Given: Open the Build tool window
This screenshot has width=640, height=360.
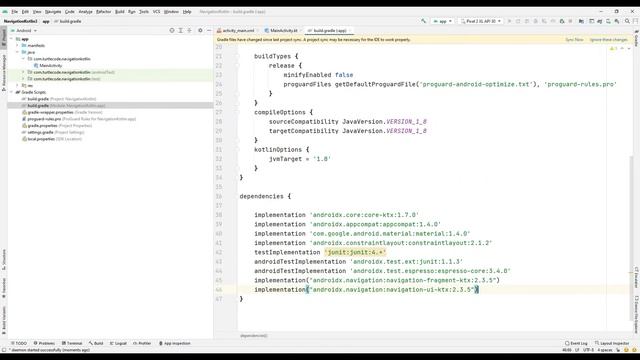Looking at the screenshot, I should pos(96,343).
